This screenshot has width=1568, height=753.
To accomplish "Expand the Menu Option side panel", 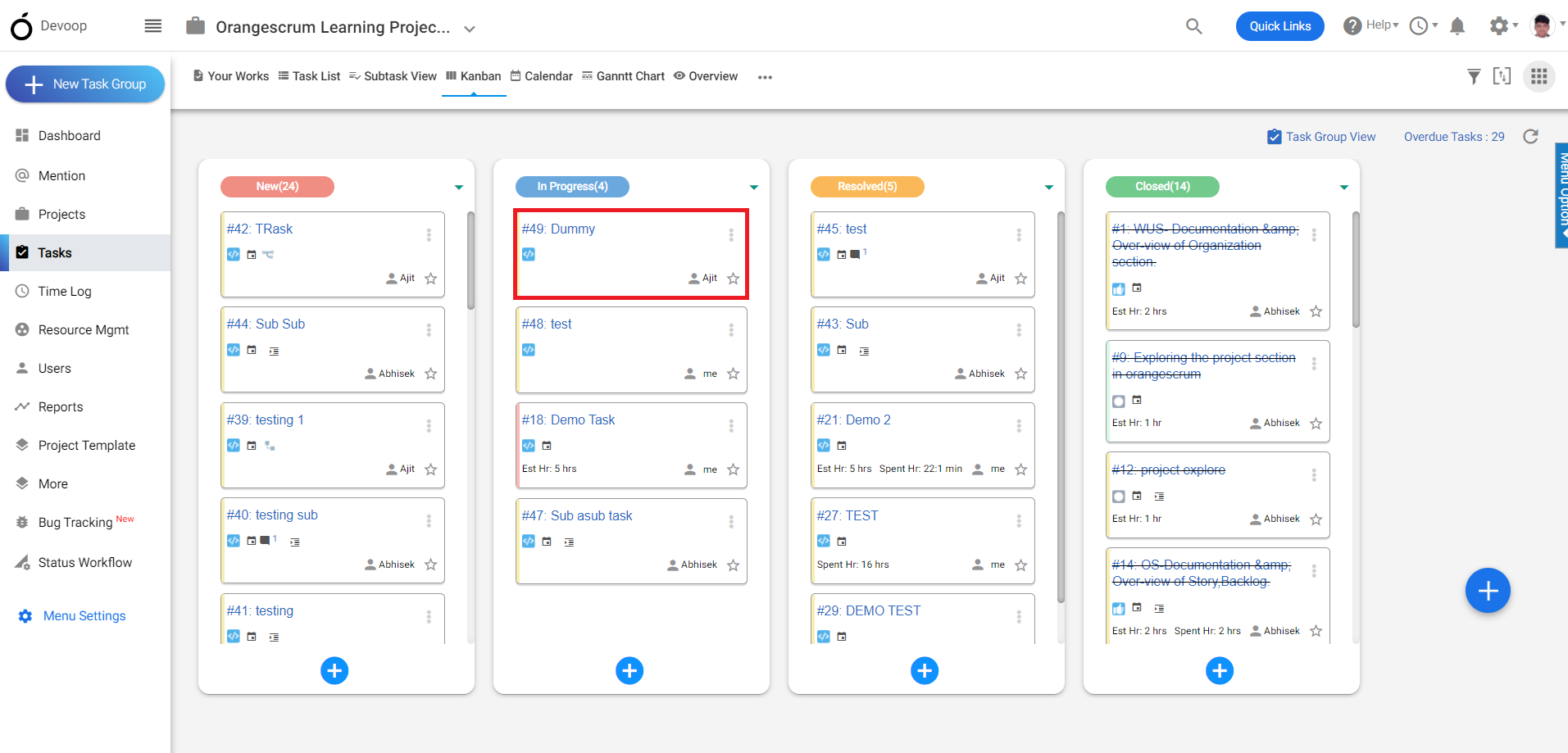I will click(1562, 195).
